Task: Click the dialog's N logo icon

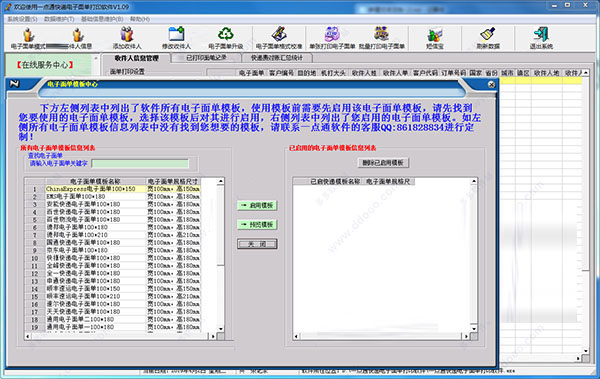Action: point(15,83)
